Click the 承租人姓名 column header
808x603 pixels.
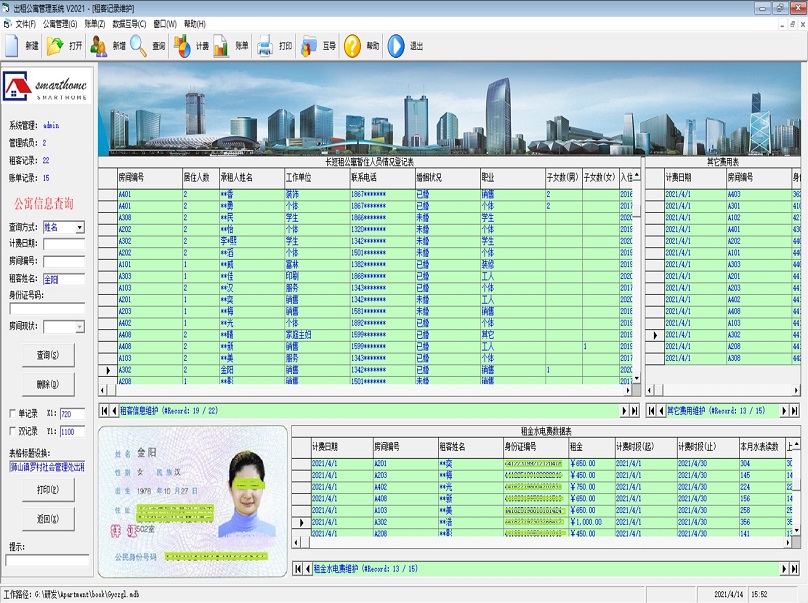point(251,178)
